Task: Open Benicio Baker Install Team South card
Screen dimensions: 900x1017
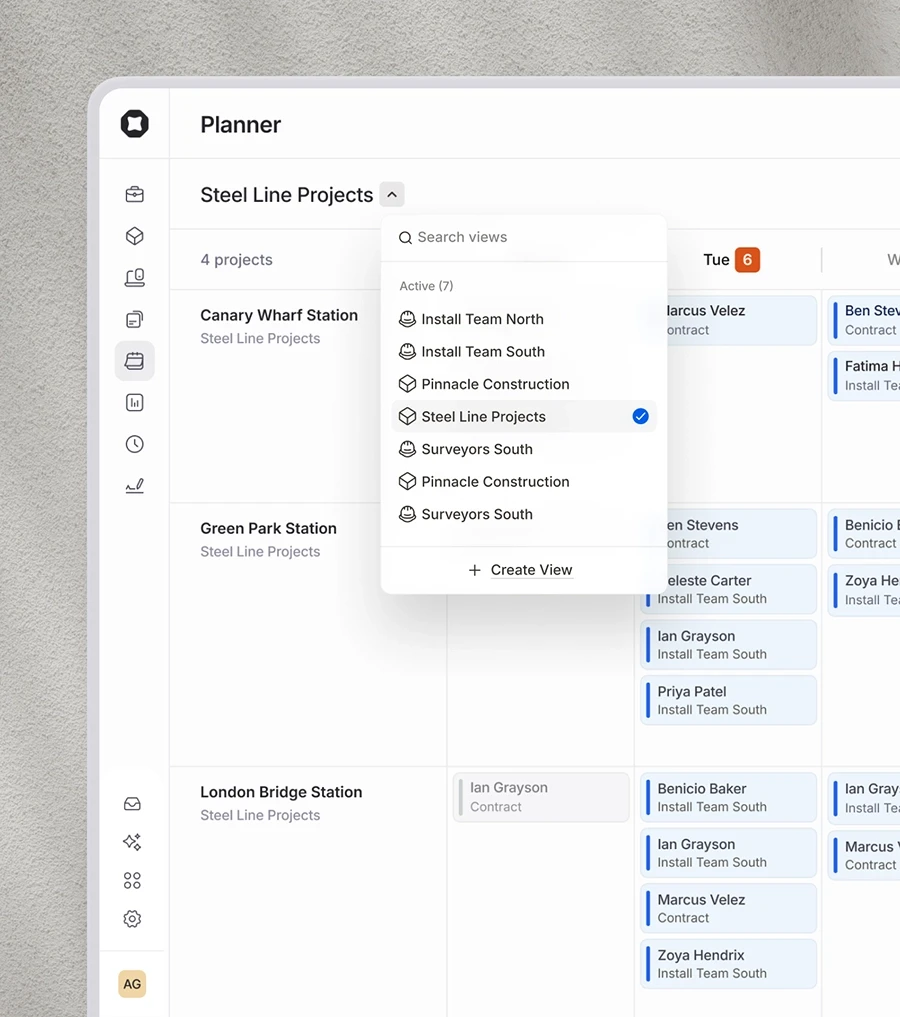Action: tap(729, 797)
